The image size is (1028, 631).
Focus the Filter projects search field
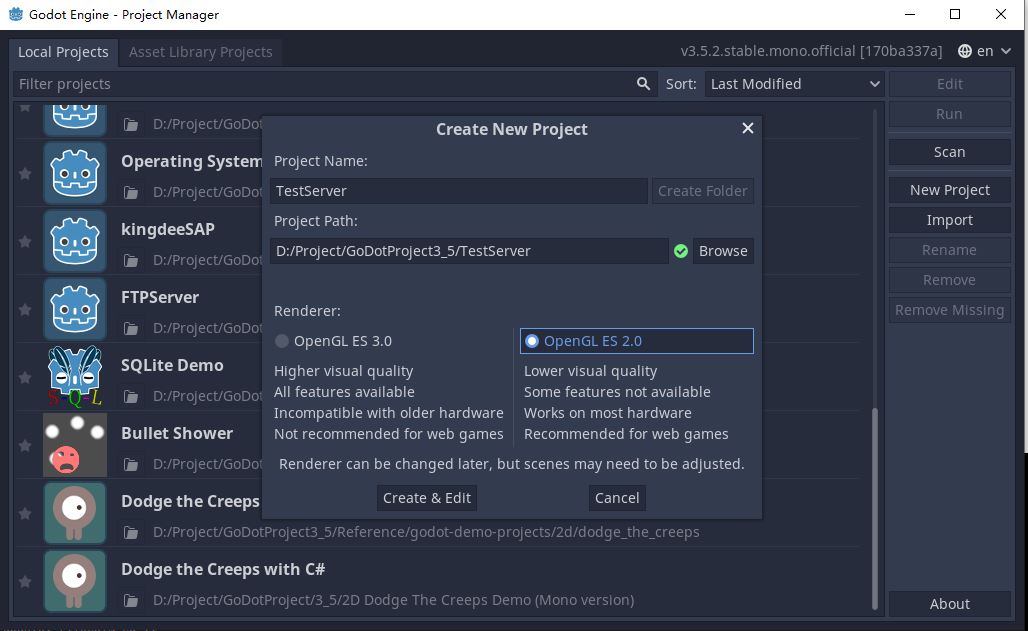tap(334, 84)
